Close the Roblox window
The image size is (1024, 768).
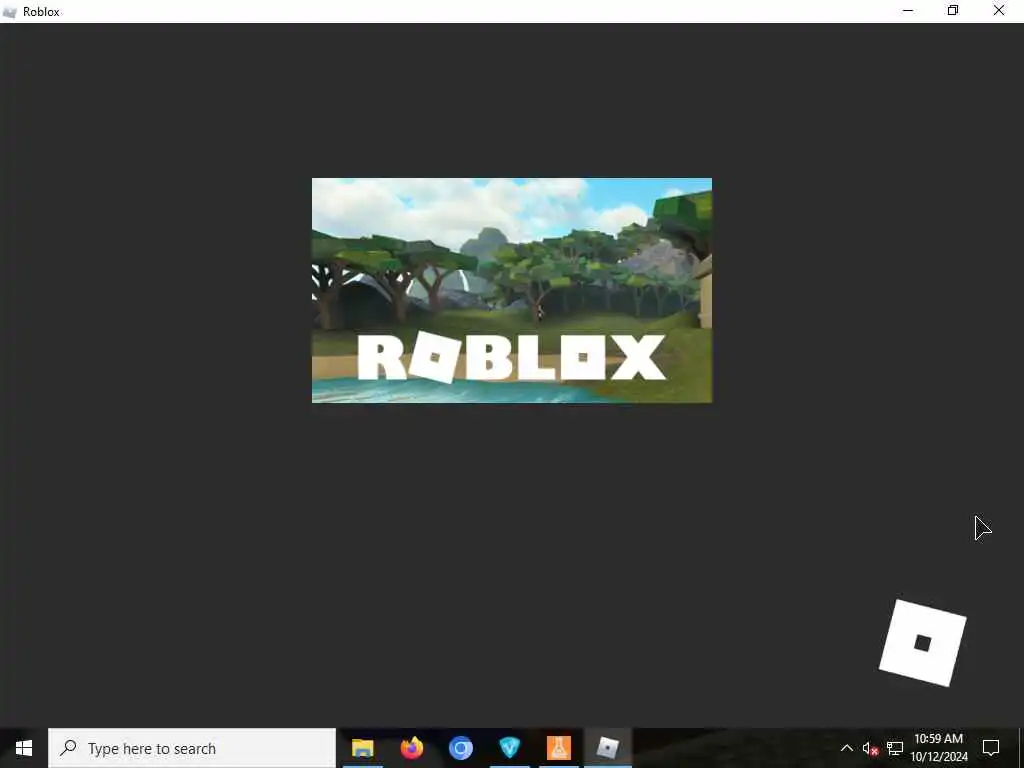coord(999,11)
